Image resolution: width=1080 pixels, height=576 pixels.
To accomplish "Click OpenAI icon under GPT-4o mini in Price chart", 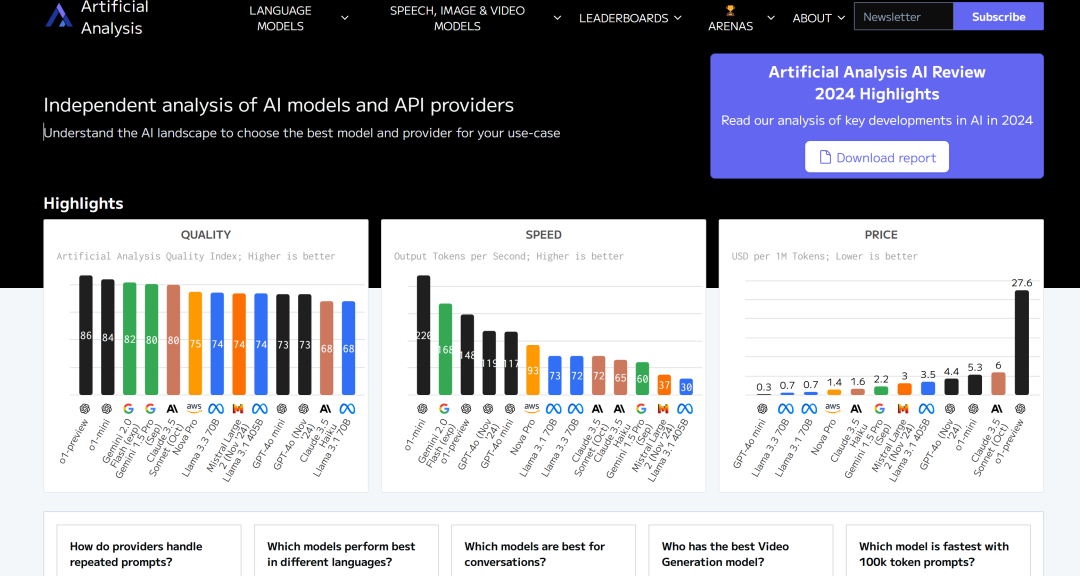I will coord(762,409).
